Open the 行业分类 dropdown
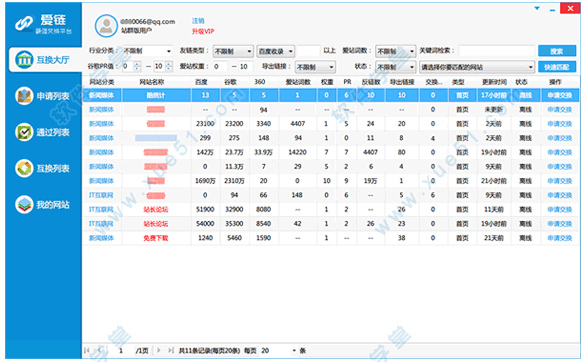Image resolution: width=585 pixels, height=362 pixels. [147, 51]
